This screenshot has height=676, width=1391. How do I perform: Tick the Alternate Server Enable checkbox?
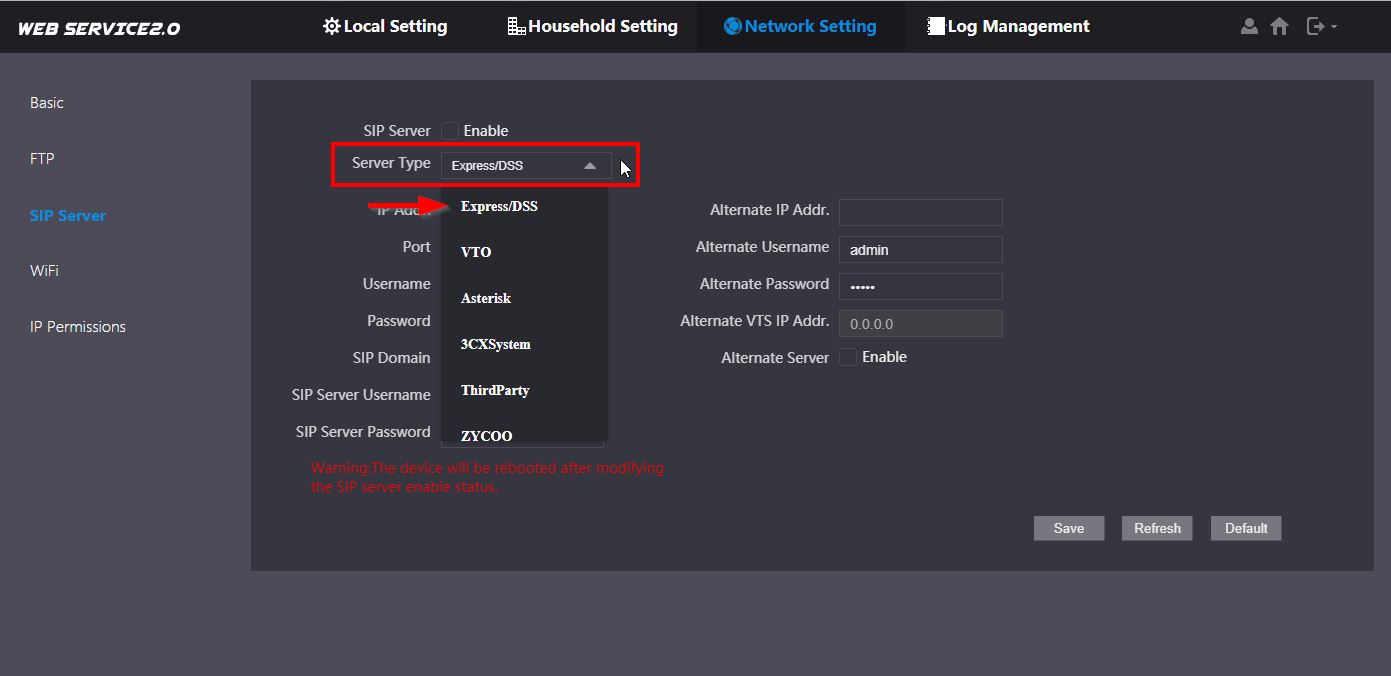(848, 357)
